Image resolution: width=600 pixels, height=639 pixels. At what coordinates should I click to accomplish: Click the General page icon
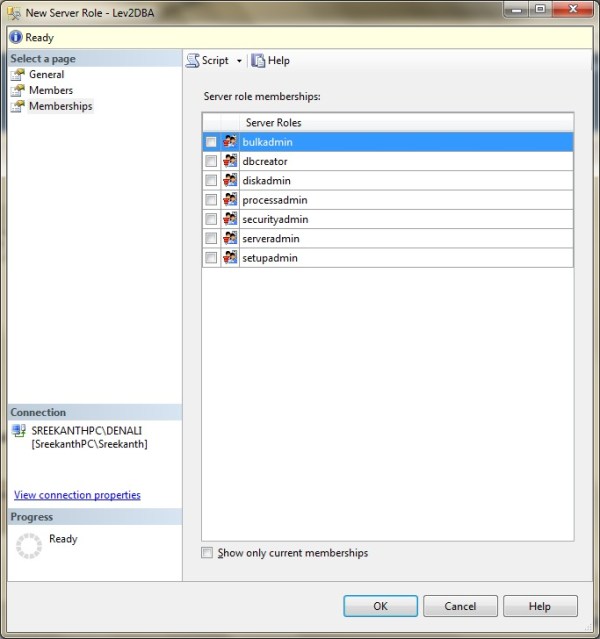point(18,75)
